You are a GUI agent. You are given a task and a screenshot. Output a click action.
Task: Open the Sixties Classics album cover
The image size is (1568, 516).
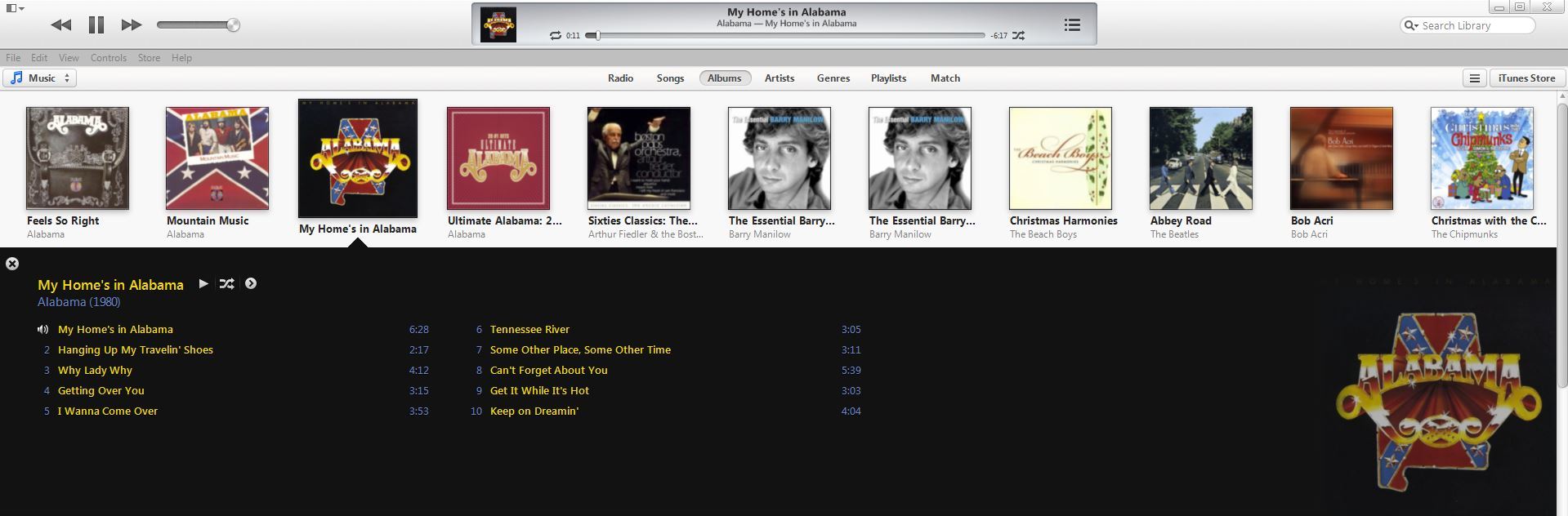(639, 158)
